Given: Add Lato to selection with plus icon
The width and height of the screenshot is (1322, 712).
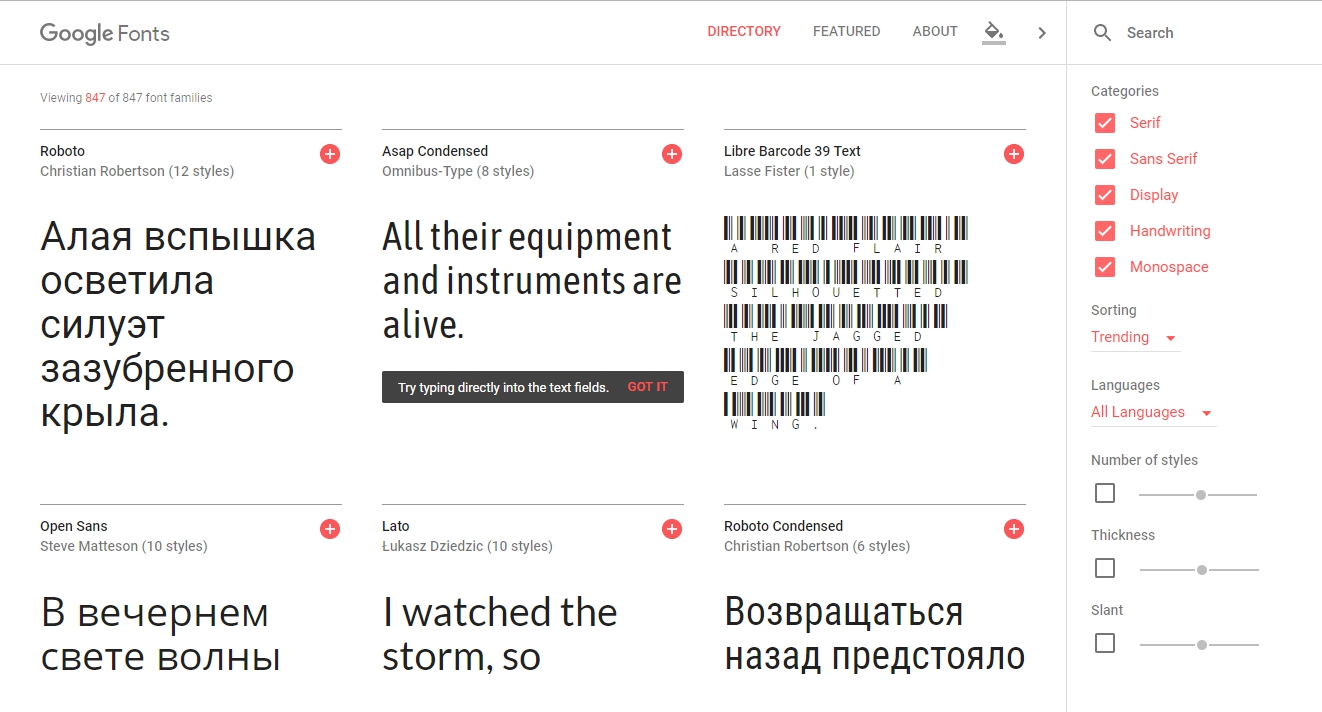Looking at the screenshot, I should (x=671, y=528).
